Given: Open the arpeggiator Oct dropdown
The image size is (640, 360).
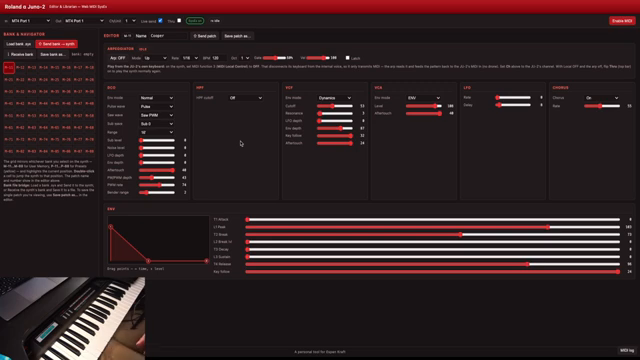Looking at the screenshot, I should tap(245, 58).
